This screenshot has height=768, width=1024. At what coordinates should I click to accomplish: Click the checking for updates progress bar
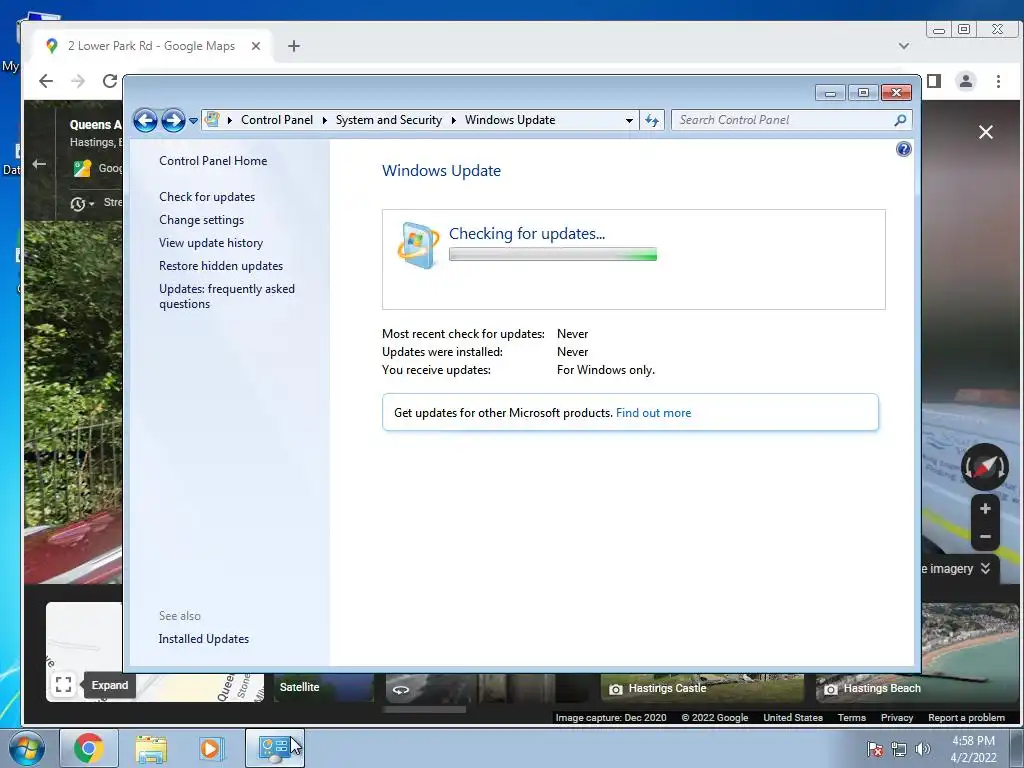point(552,255)
